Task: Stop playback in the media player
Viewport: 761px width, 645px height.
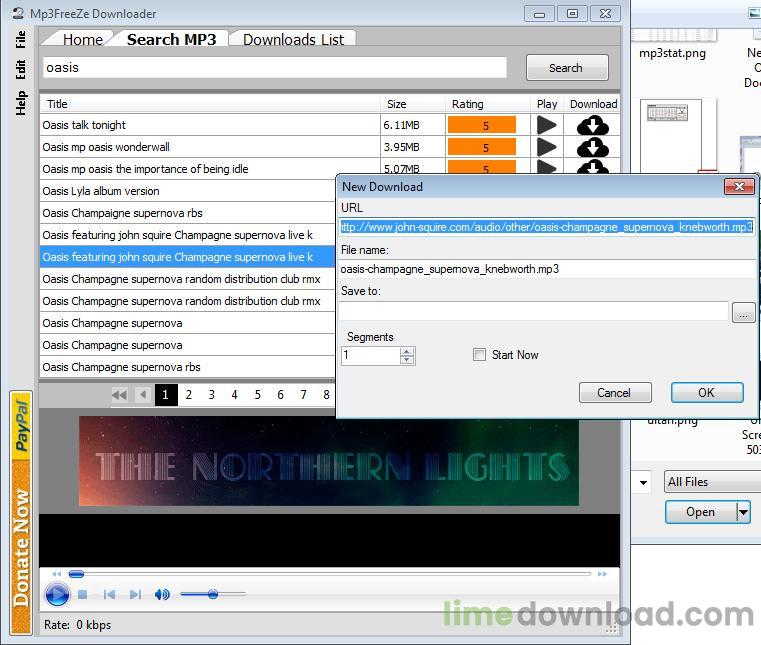Action: pos(83,594)
